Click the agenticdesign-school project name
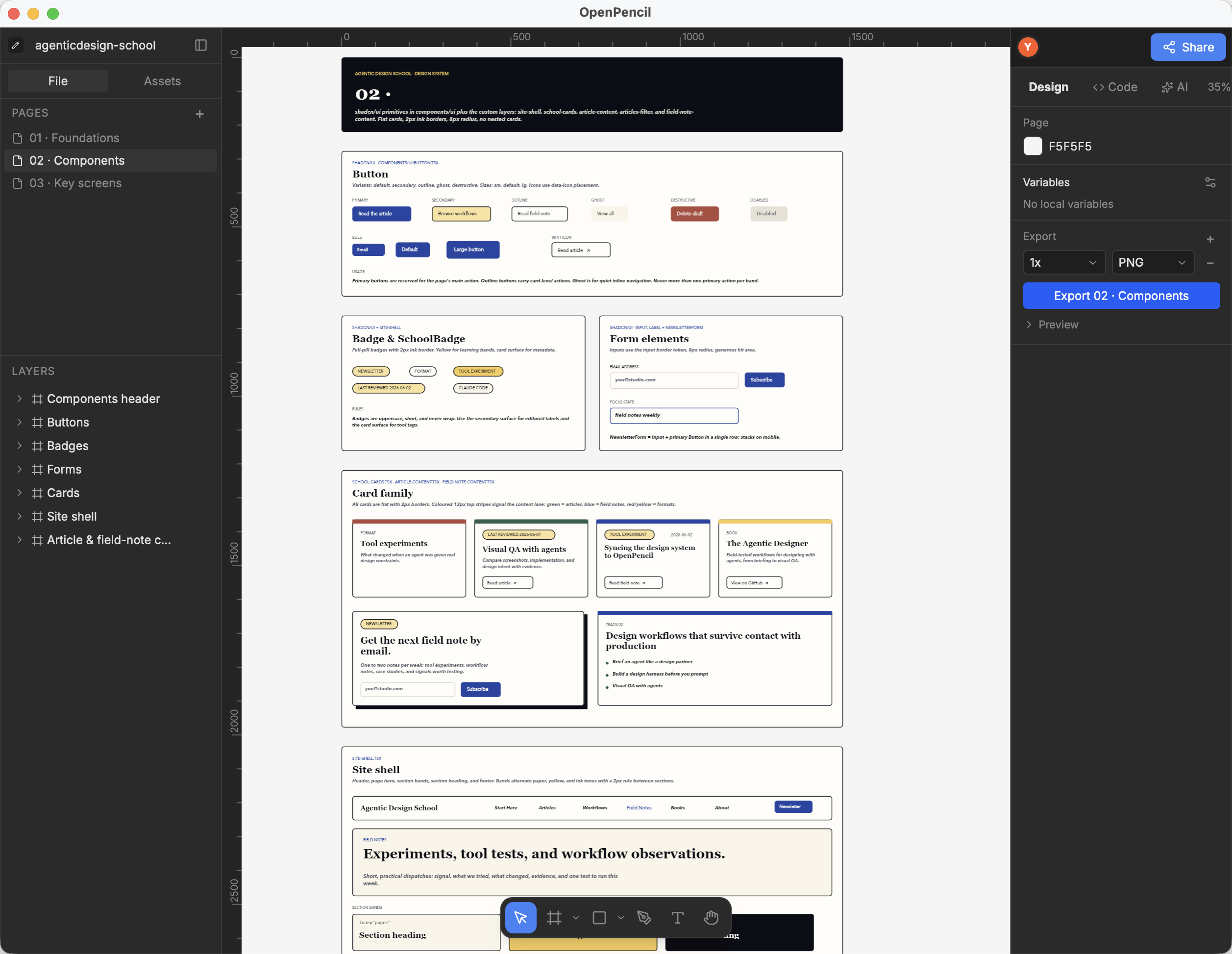The width and height of the screenshot is (1232, 954). pos(96,45)
